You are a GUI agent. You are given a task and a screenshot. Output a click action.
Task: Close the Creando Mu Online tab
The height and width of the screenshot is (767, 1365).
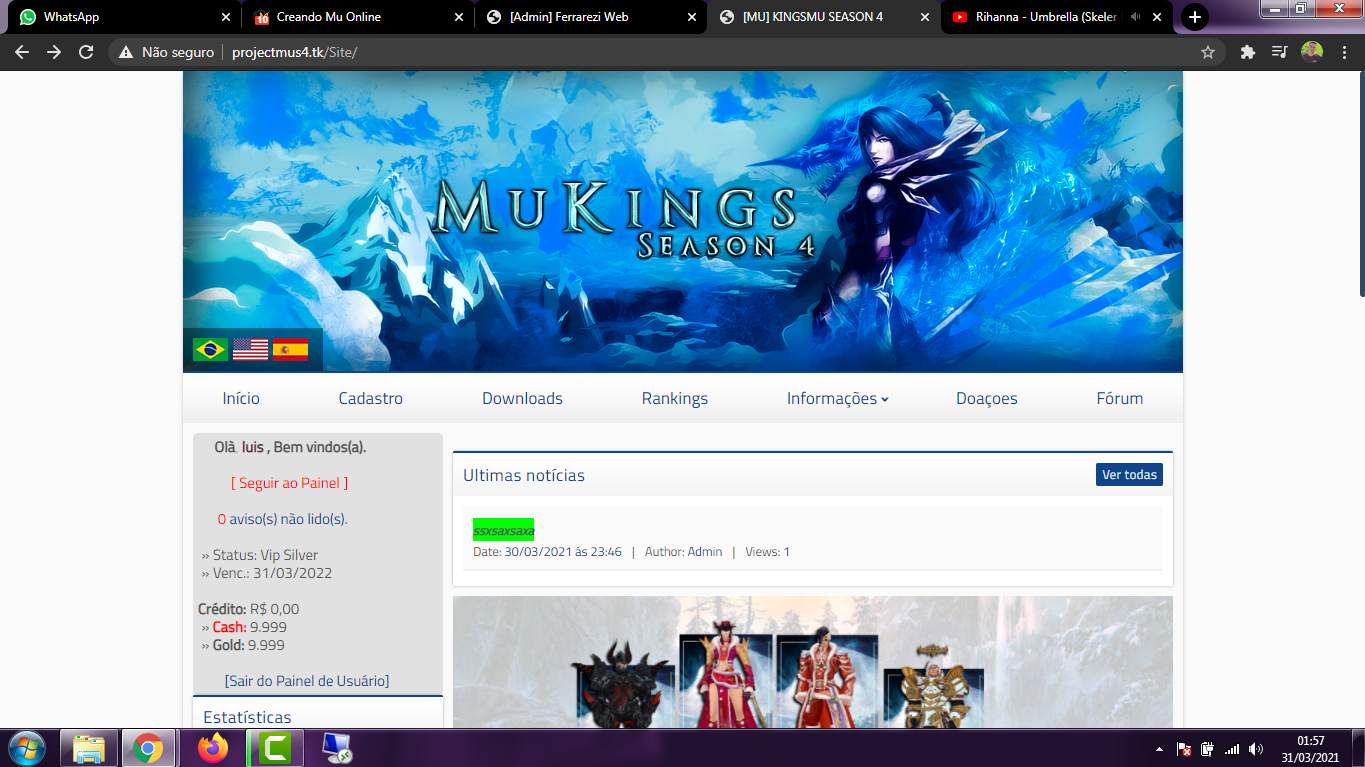pos(459,17)
